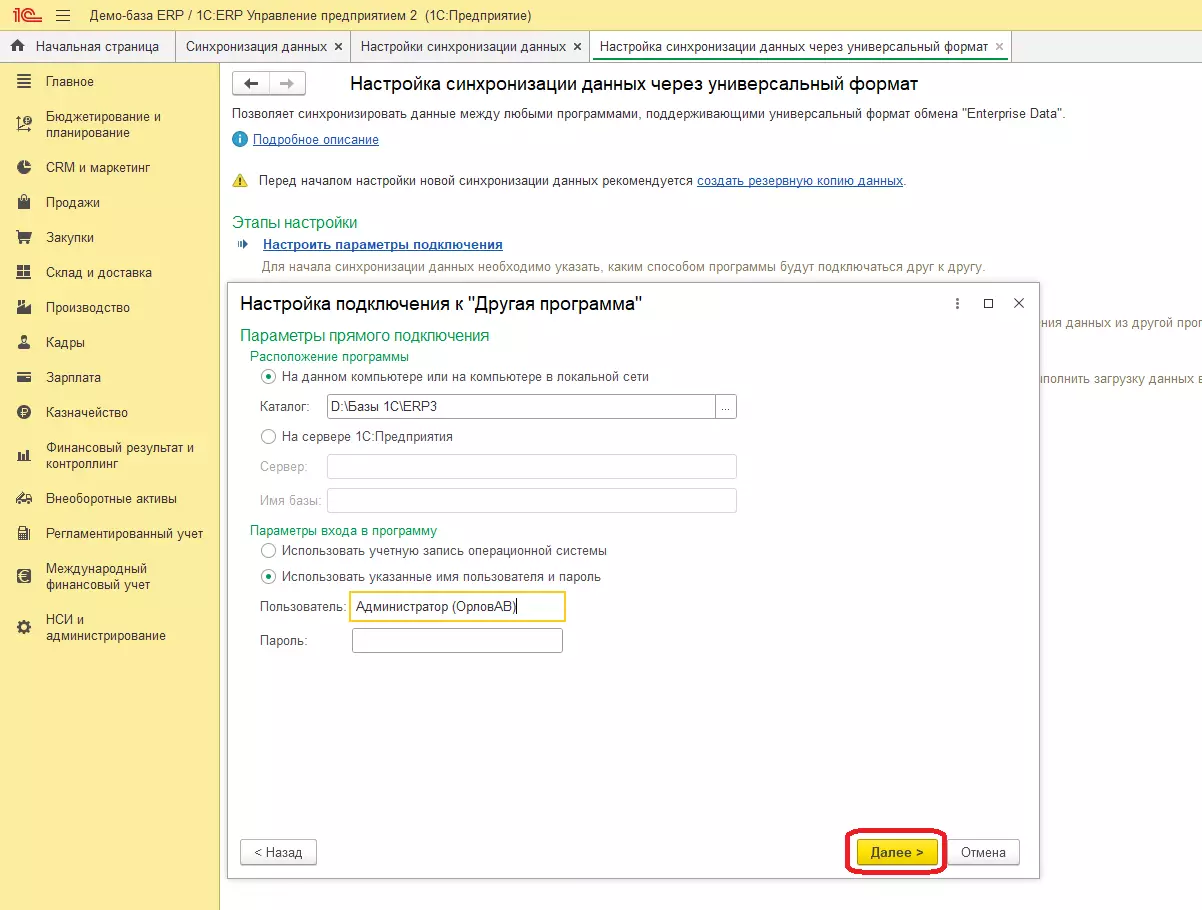Choose 'Использовать учетную запись операционной системы'

click(268, 550)
